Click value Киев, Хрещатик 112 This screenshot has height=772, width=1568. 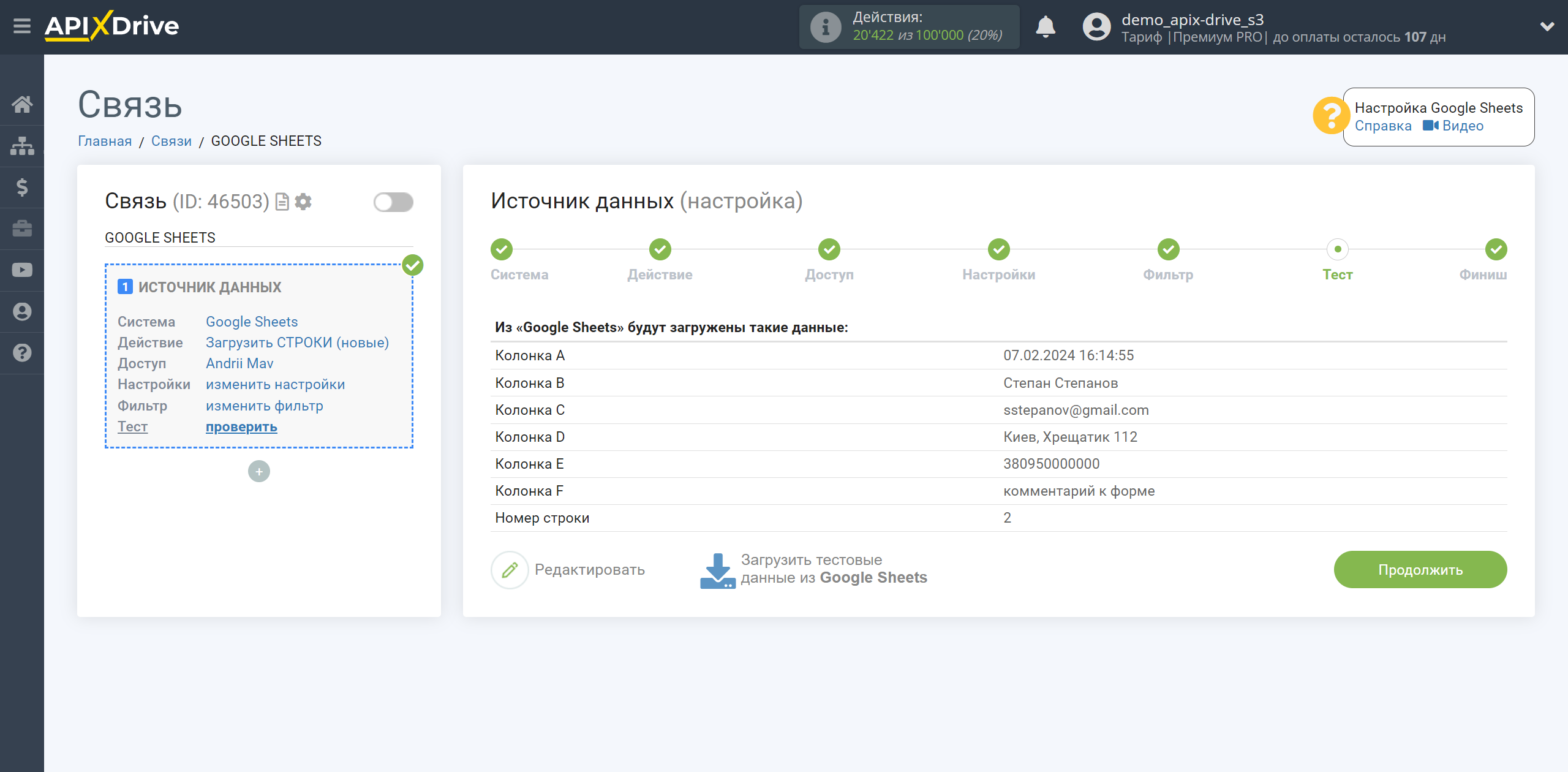(x=1070, y=437)
